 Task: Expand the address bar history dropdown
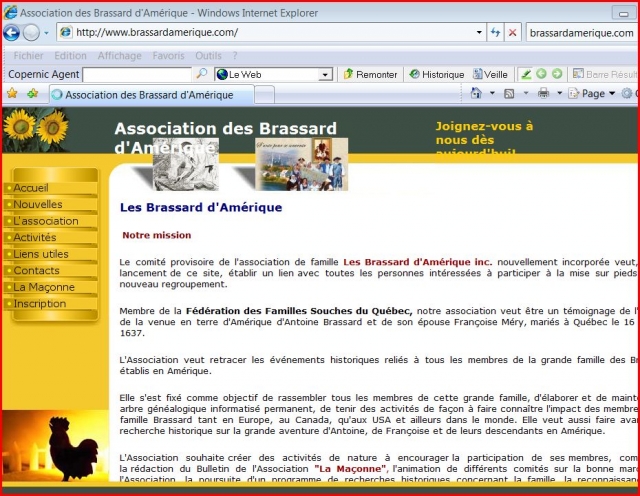pos(479,32)
